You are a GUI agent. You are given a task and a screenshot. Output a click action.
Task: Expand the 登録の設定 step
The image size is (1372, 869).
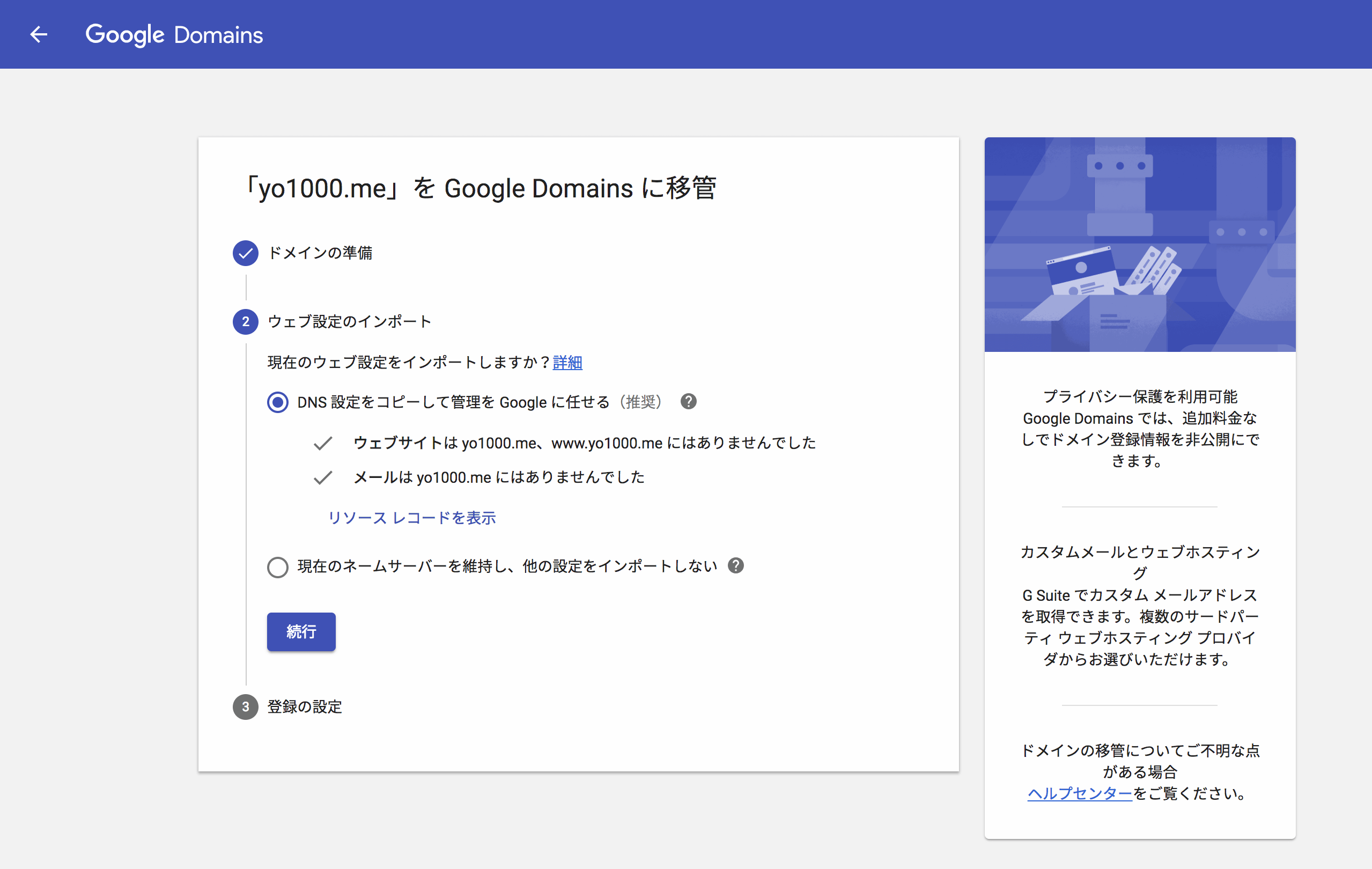click(304, 706)
